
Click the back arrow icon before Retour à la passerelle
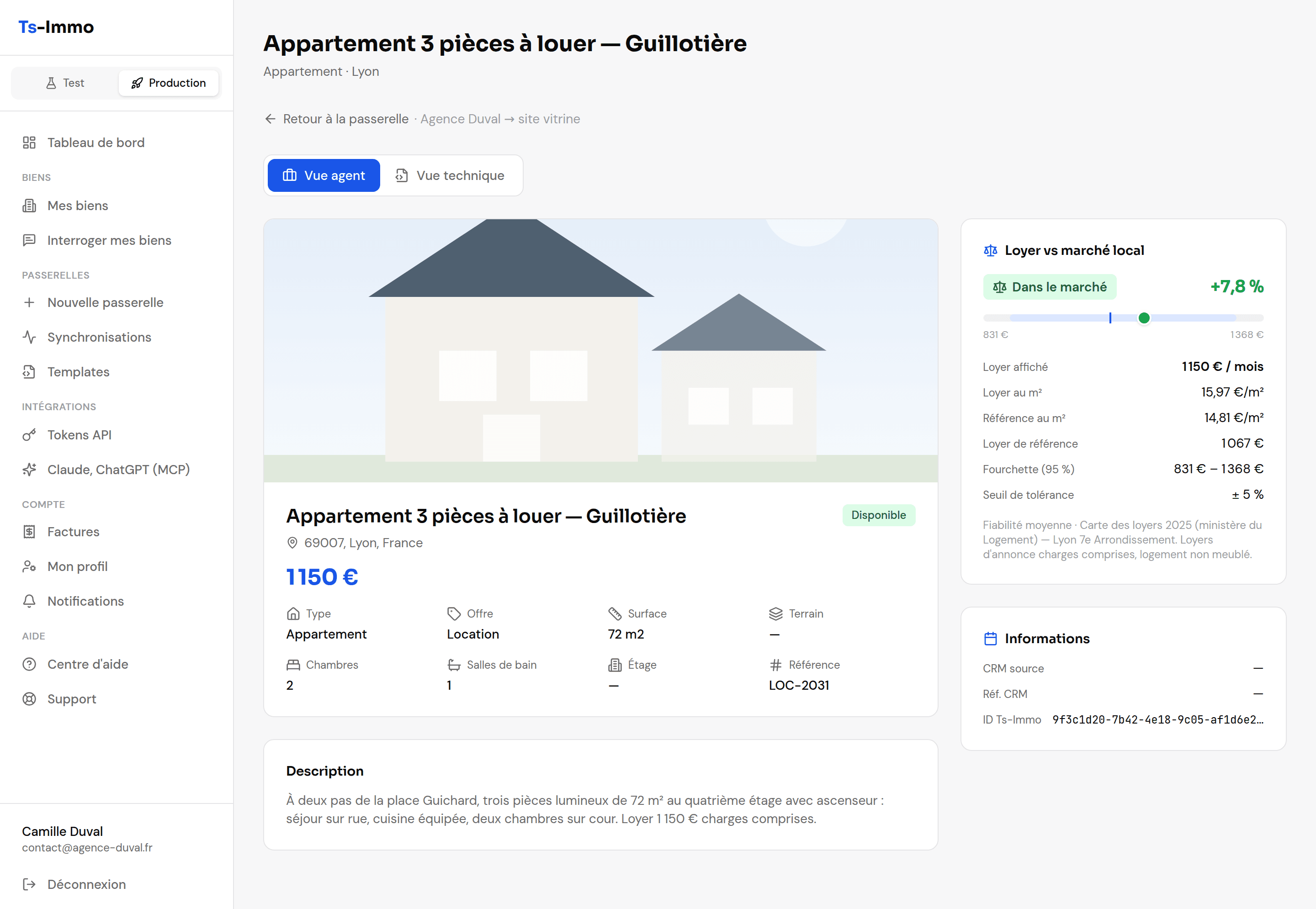click(x=270, y=119)
